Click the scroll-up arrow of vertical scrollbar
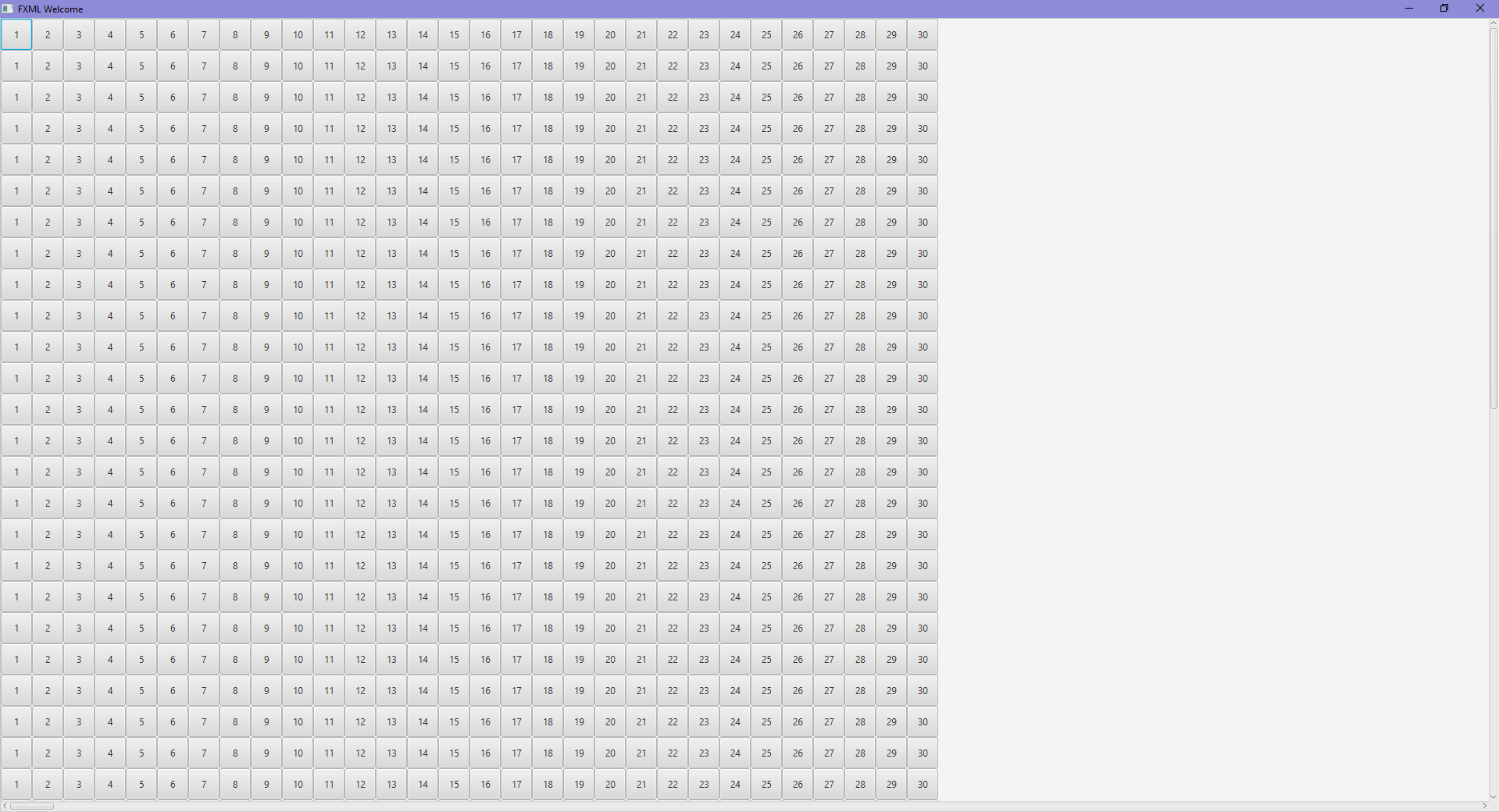The image size is (1499, 812). [1494, 24]
